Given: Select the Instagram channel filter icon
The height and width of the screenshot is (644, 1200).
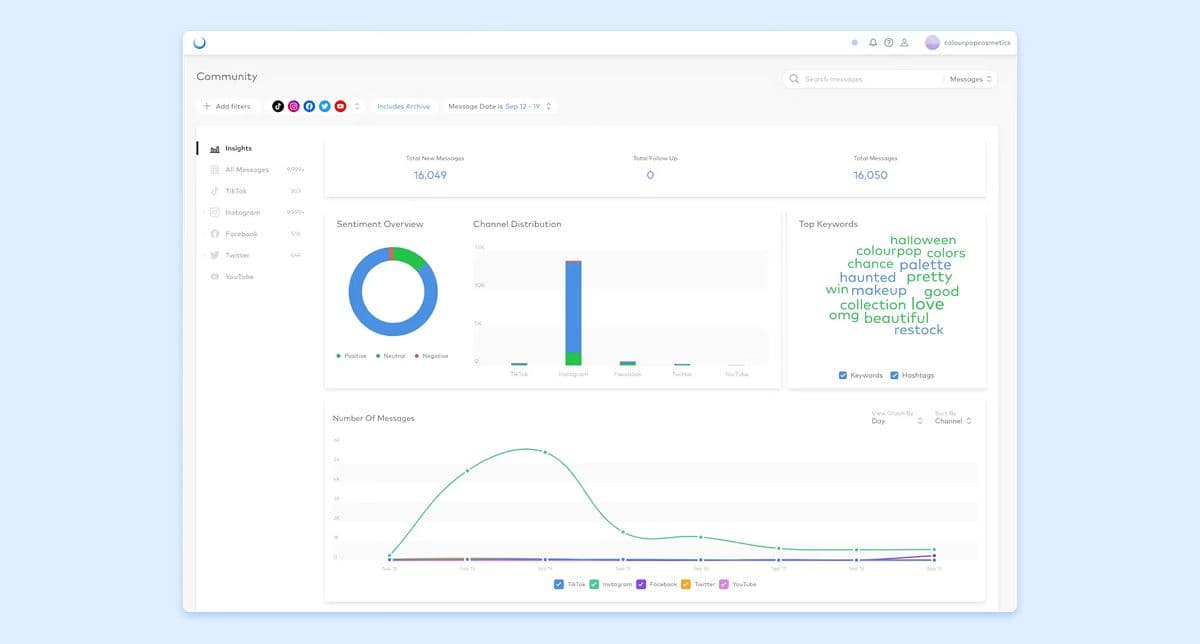Looking at the screenshot, I should click(294, 106).
